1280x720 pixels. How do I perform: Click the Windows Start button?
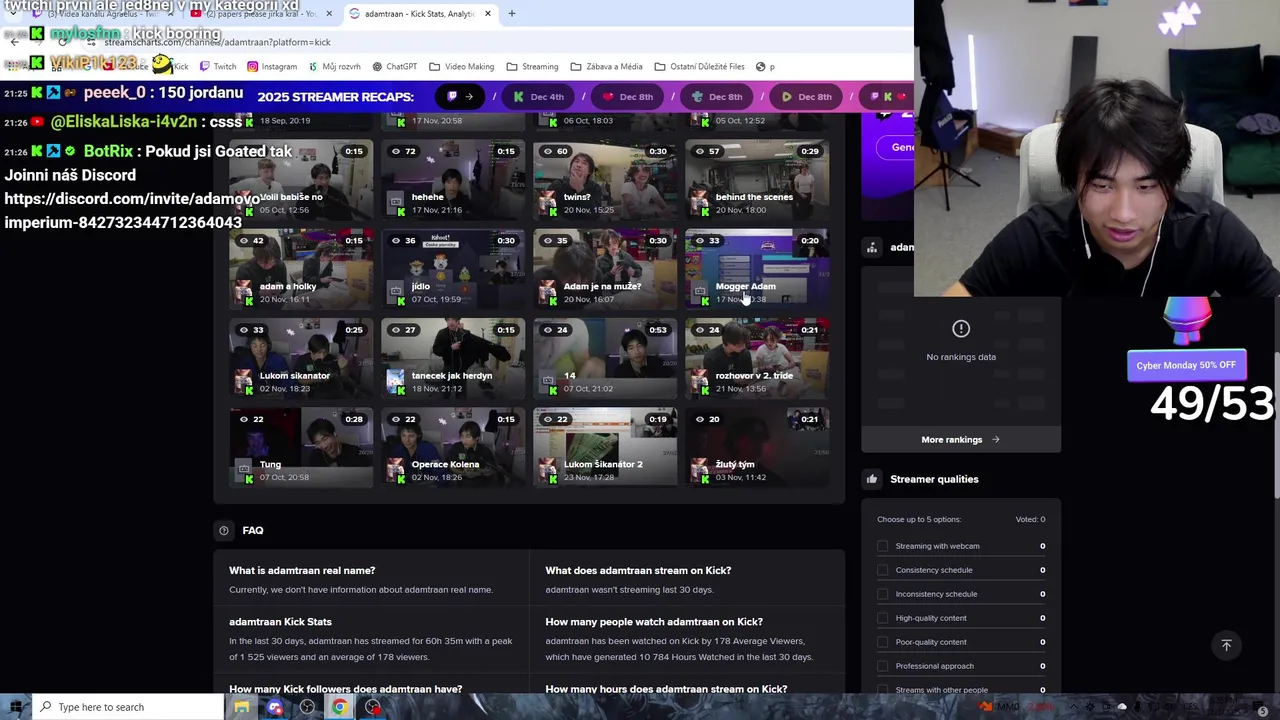click(16, 707)
